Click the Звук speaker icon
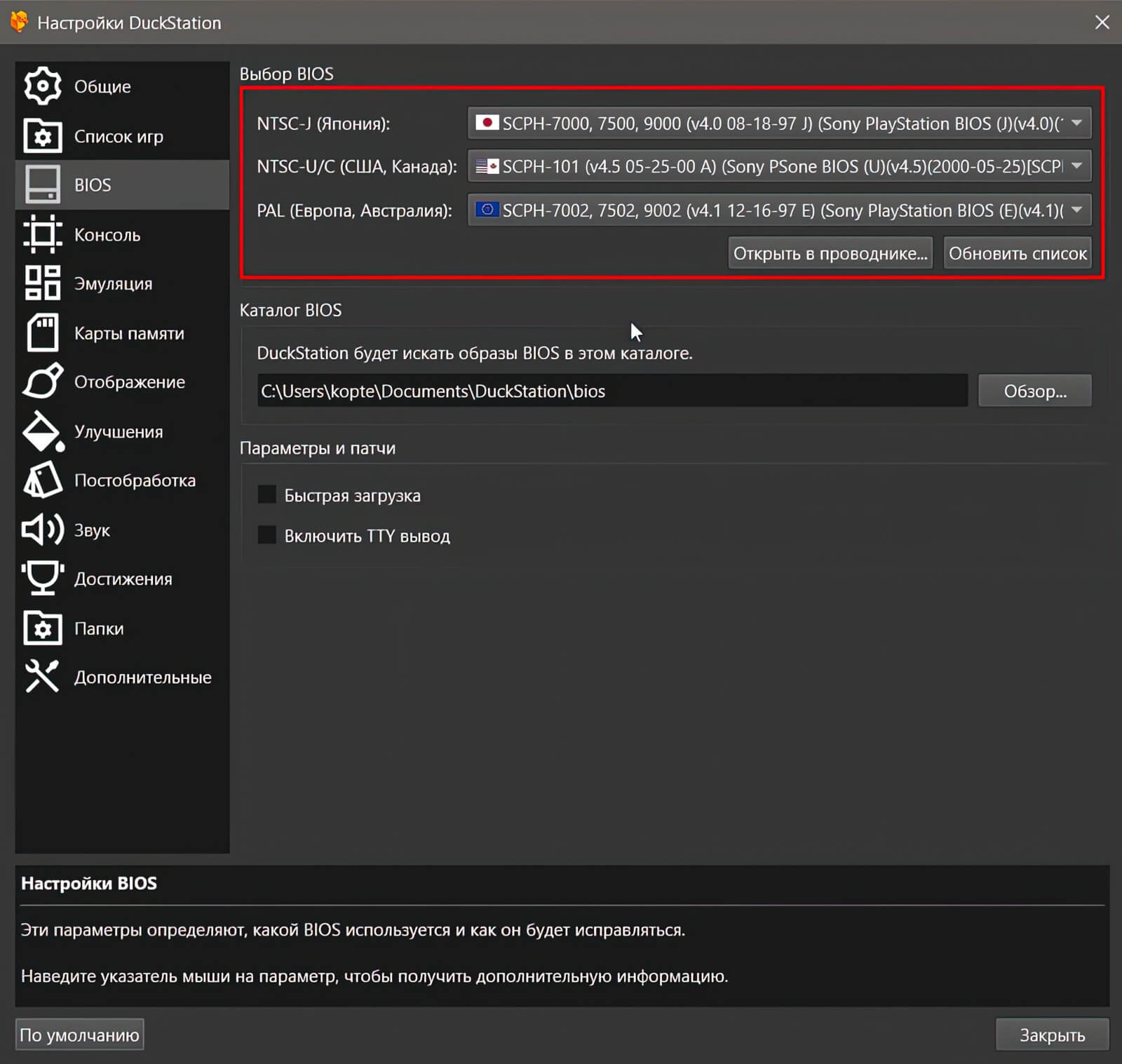 tap(43, 530)
